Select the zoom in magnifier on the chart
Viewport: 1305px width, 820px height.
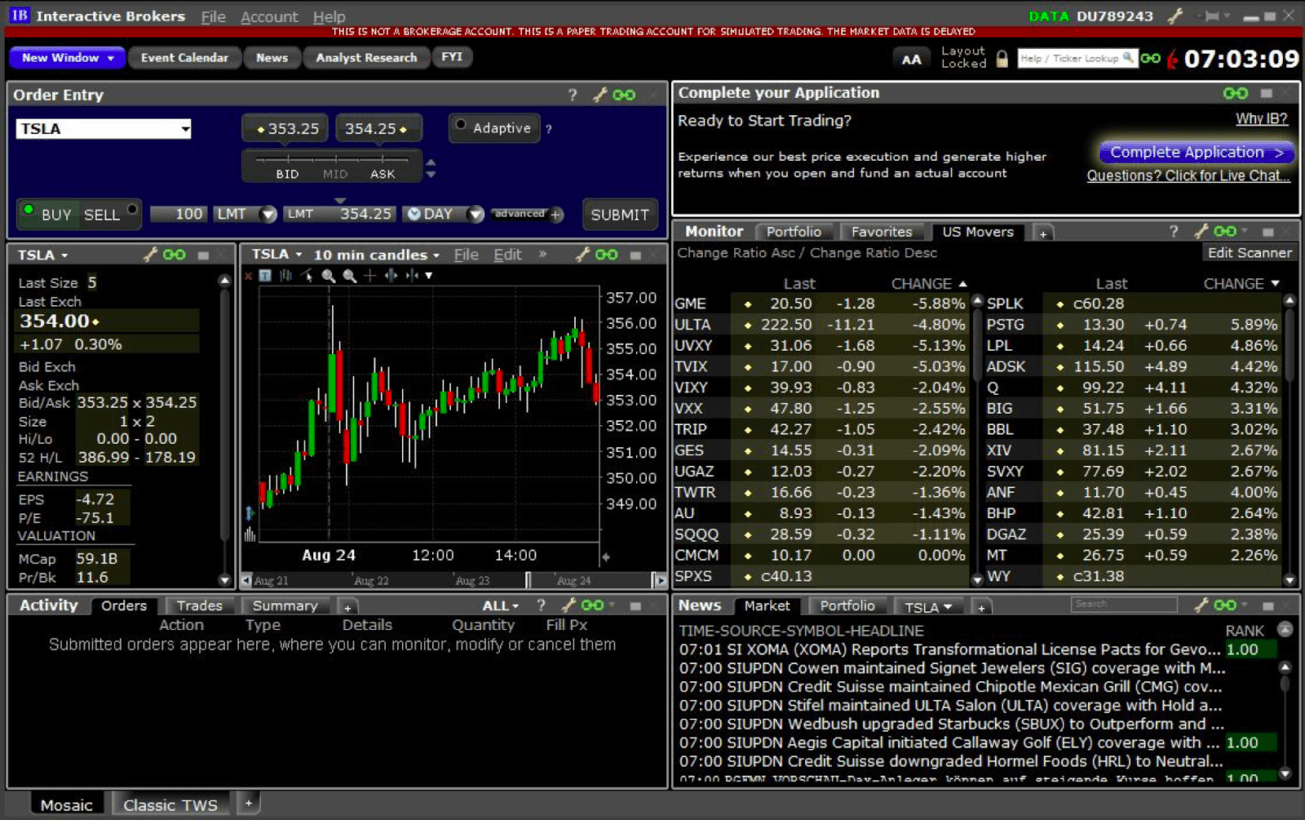click(327, 276)
